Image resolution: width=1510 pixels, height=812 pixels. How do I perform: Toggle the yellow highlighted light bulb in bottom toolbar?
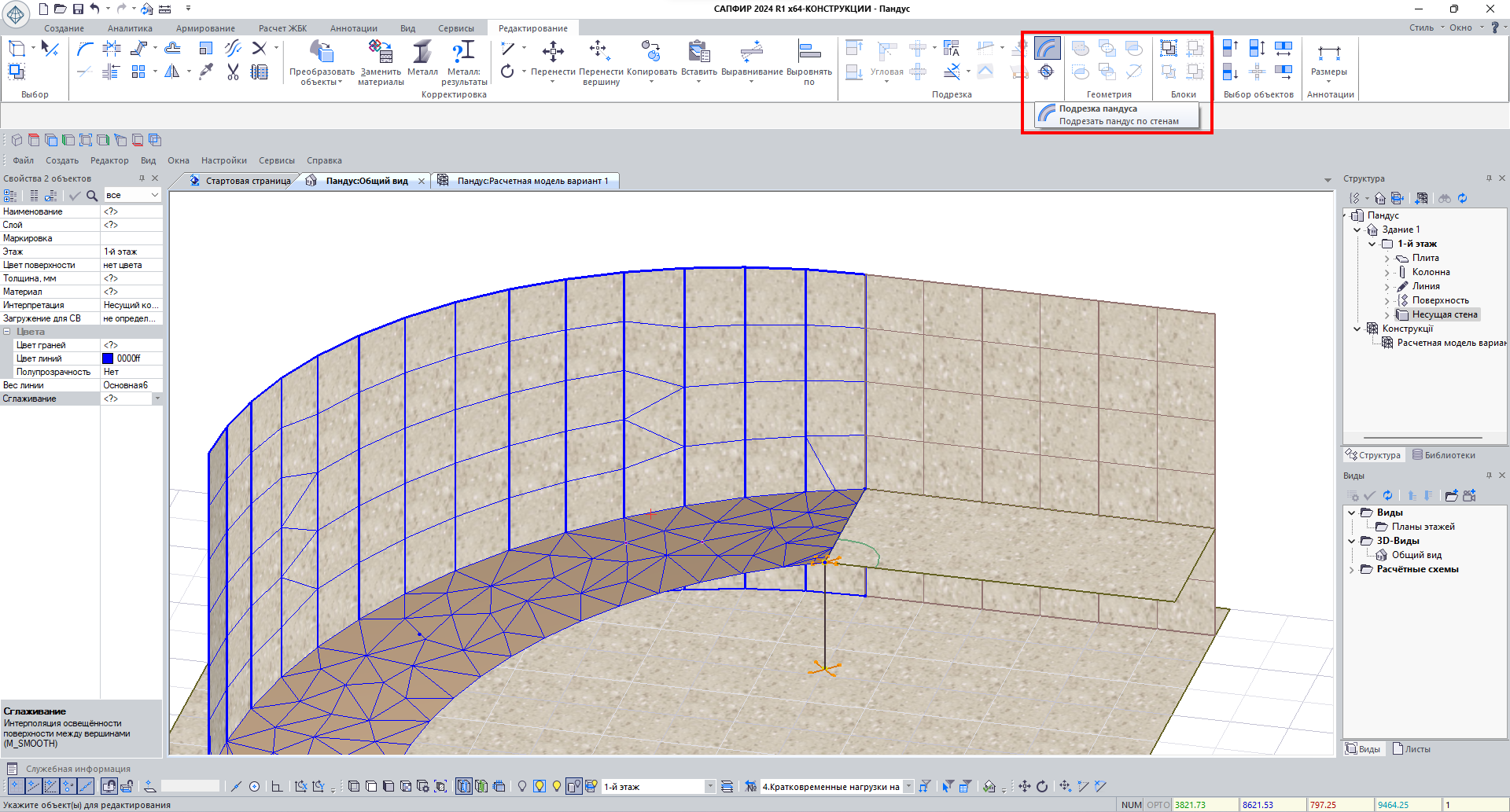coord(540,786)
